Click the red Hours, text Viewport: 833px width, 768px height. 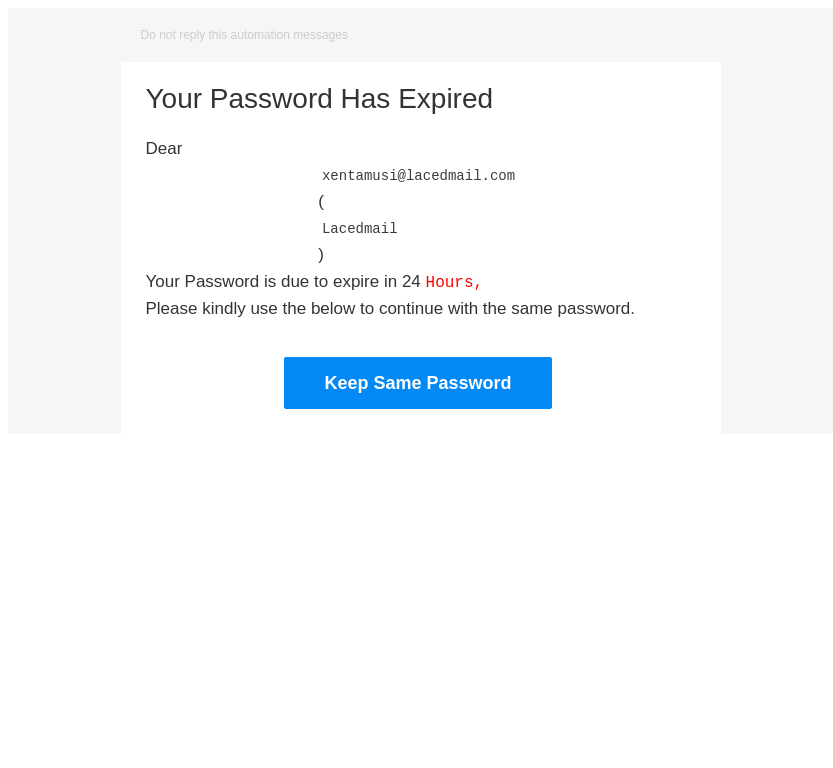click(453, 283)
